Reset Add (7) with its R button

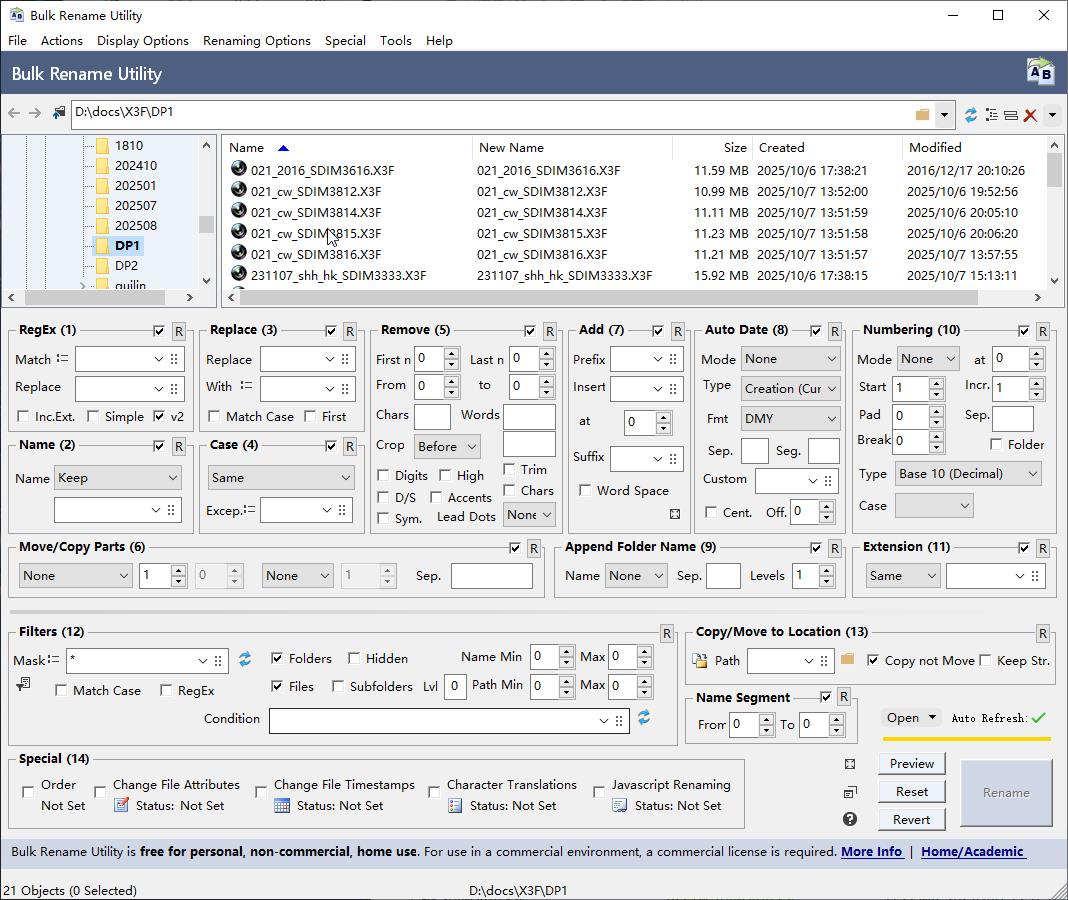678,332
